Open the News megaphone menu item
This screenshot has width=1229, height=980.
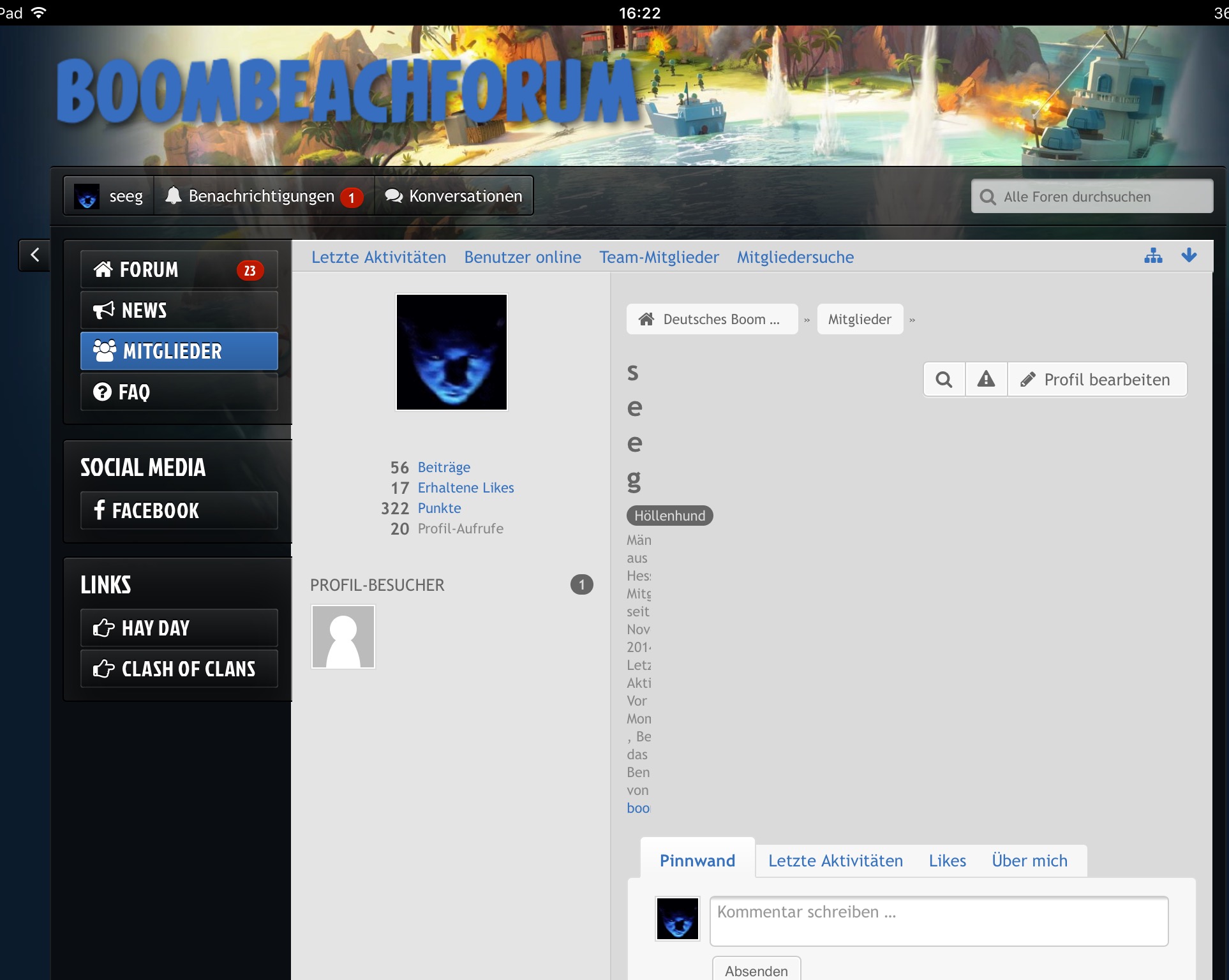coord(179,311)
